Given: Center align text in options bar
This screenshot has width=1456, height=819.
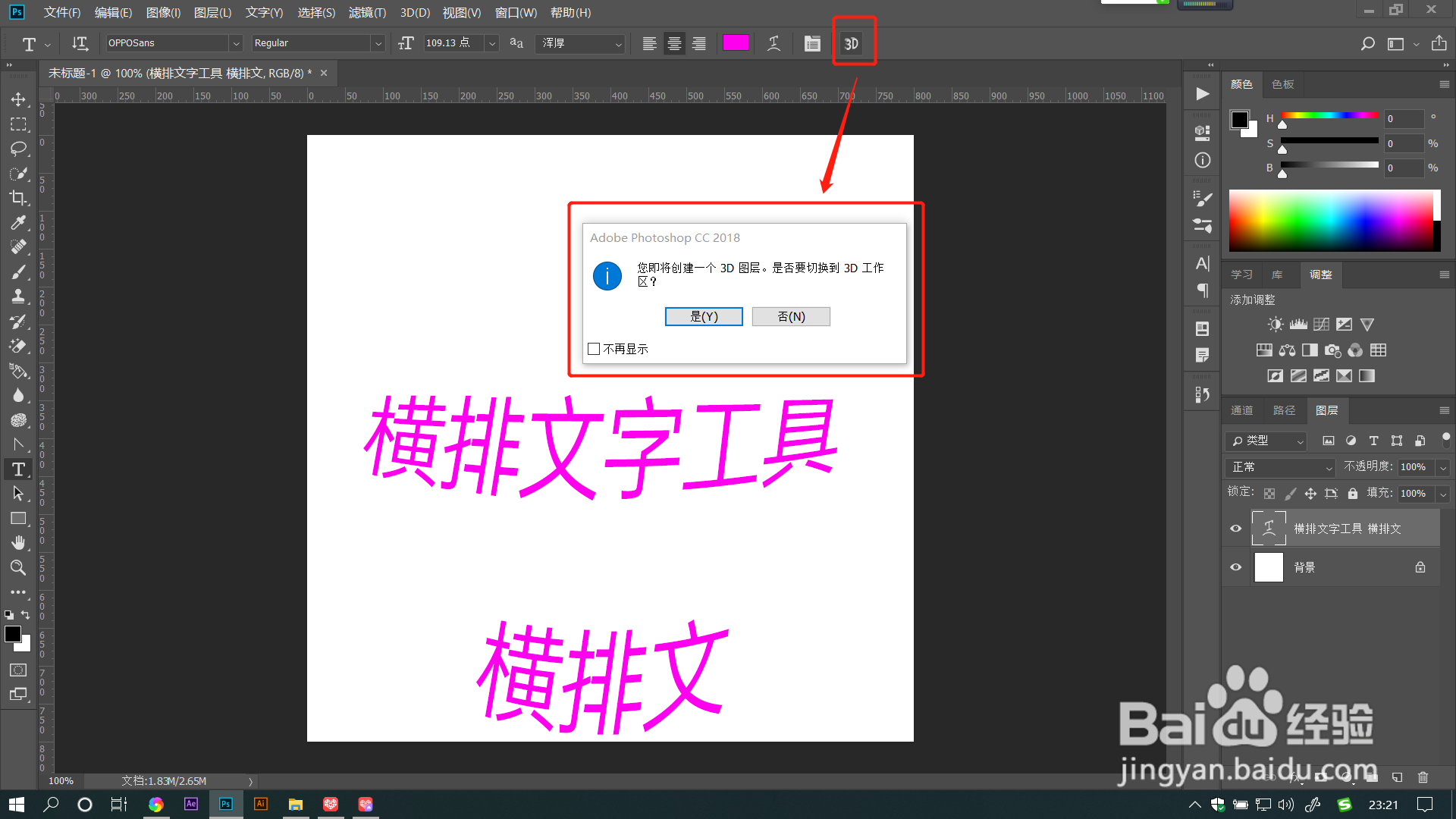Looking at the screenshot, I should pyautogui.click(x=674, y=43).
